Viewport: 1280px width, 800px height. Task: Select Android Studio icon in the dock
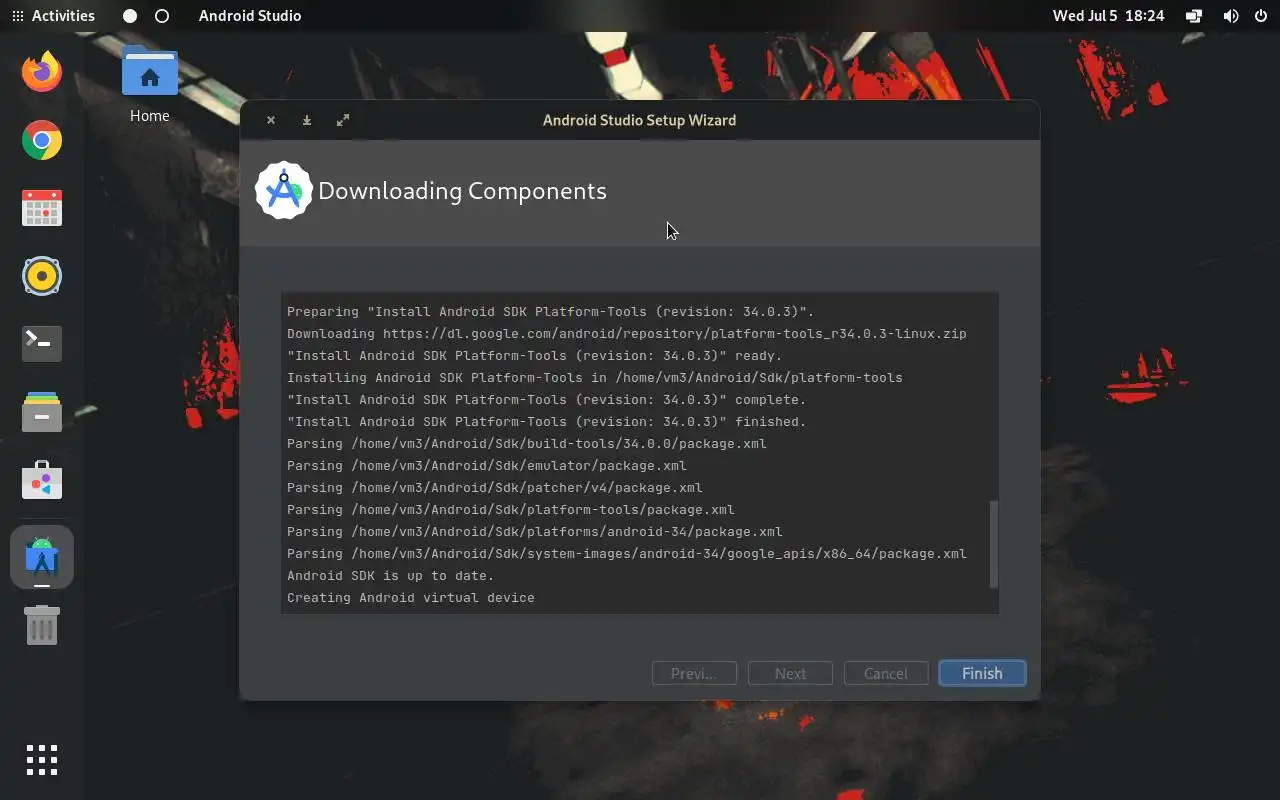[42, 557]
